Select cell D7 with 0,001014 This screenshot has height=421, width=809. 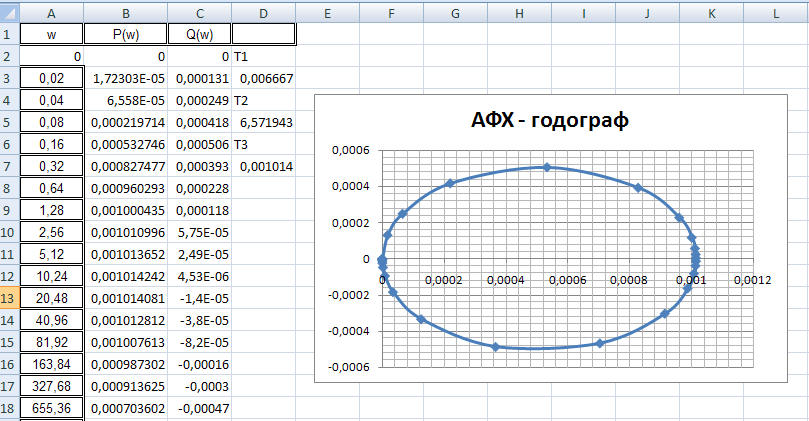[264, 166]
